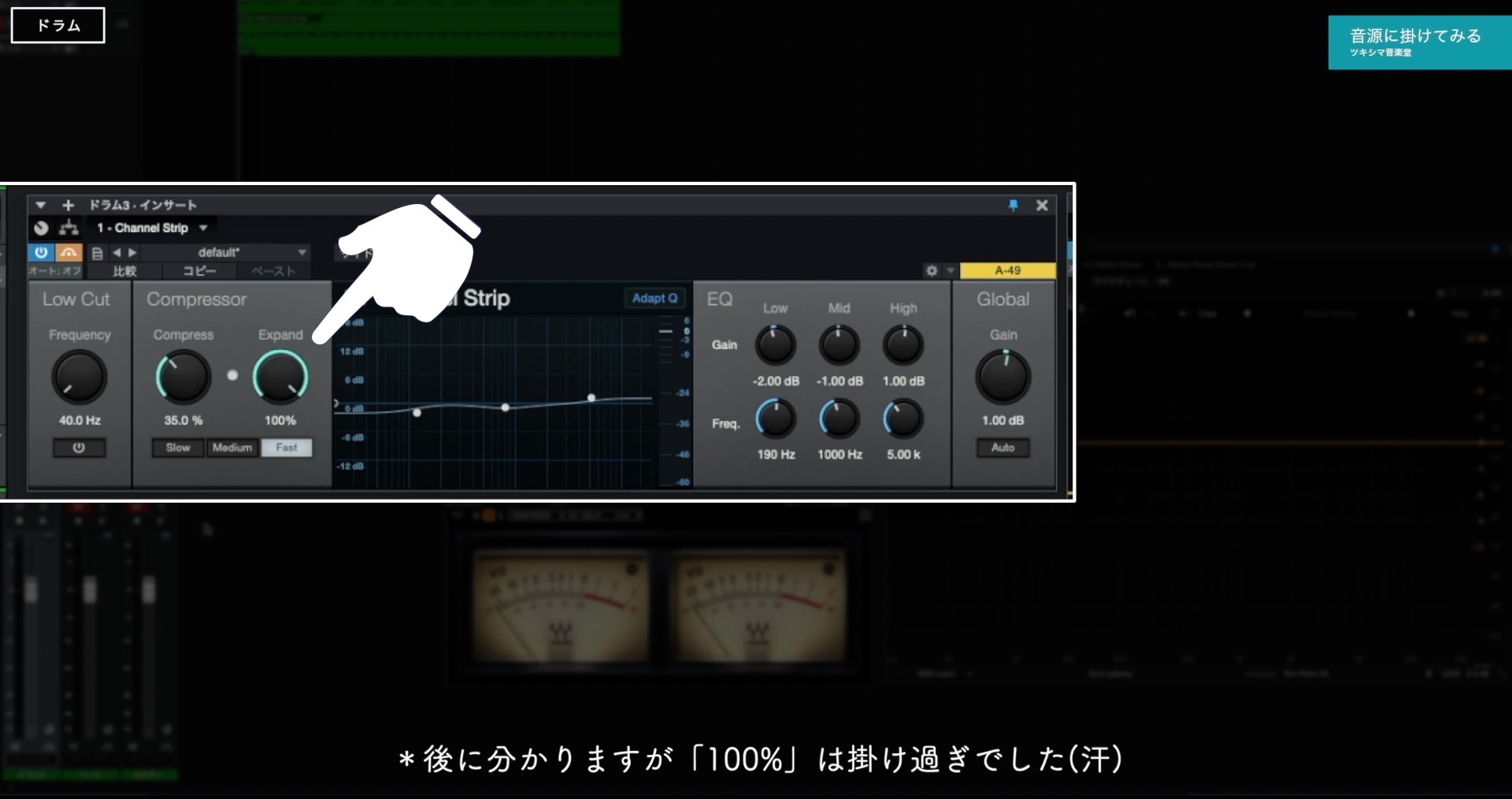
Task: Select the Medium compressor speed setting
Action: coord(232,448)
